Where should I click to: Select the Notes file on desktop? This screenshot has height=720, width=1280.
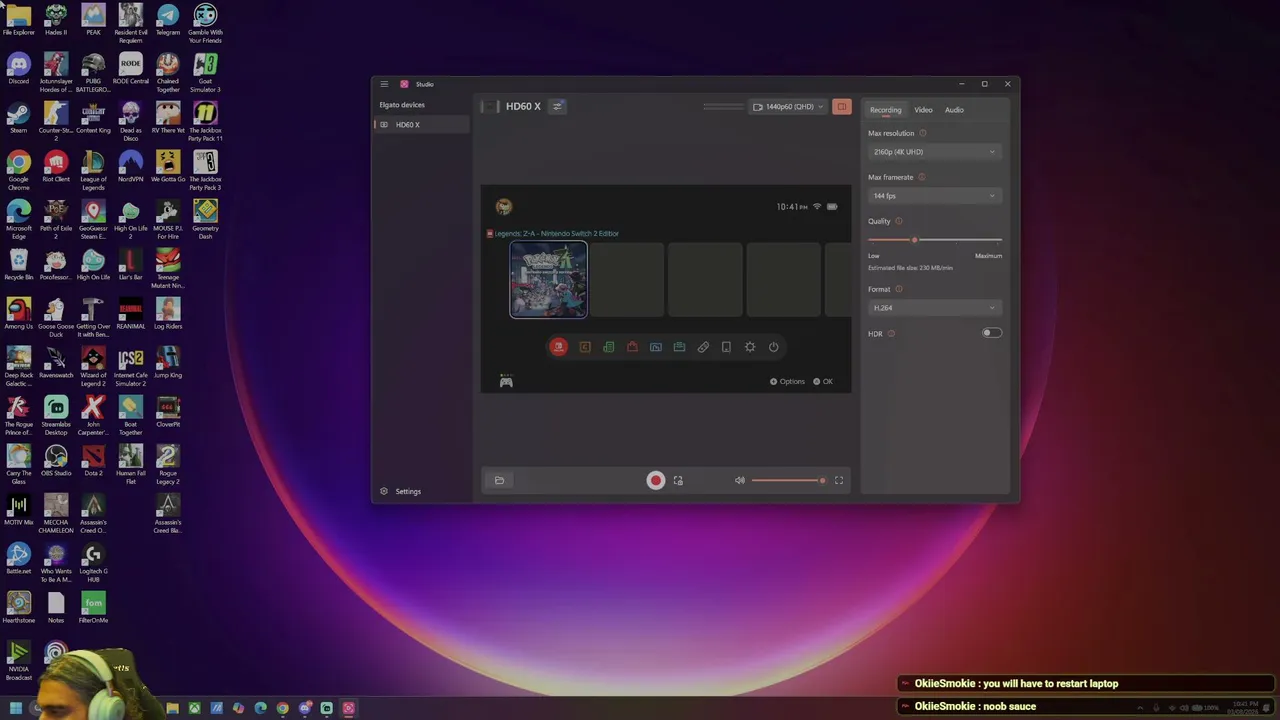point(56,608)
